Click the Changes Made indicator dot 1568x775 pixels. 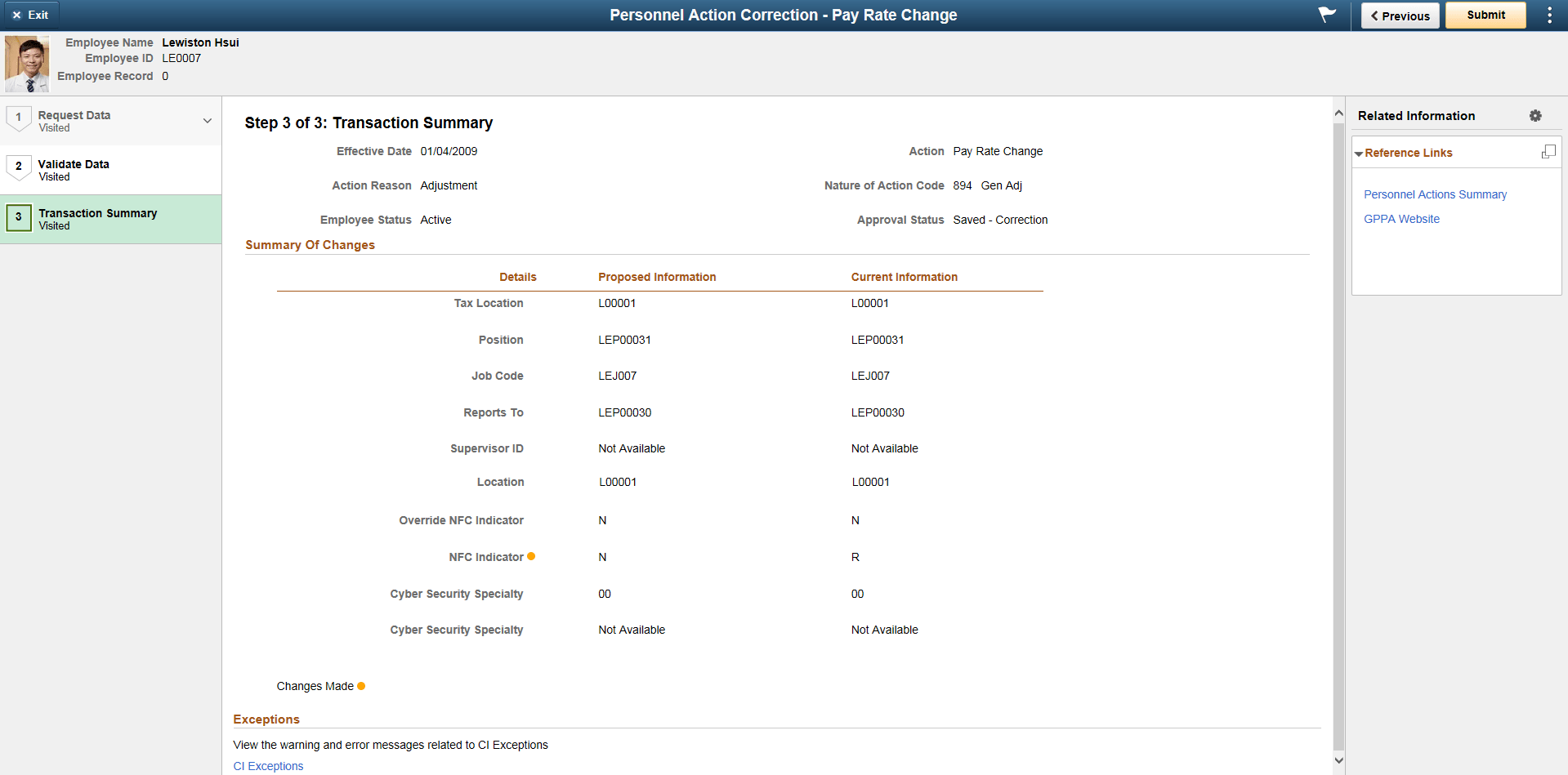click(x=361, y=686)
